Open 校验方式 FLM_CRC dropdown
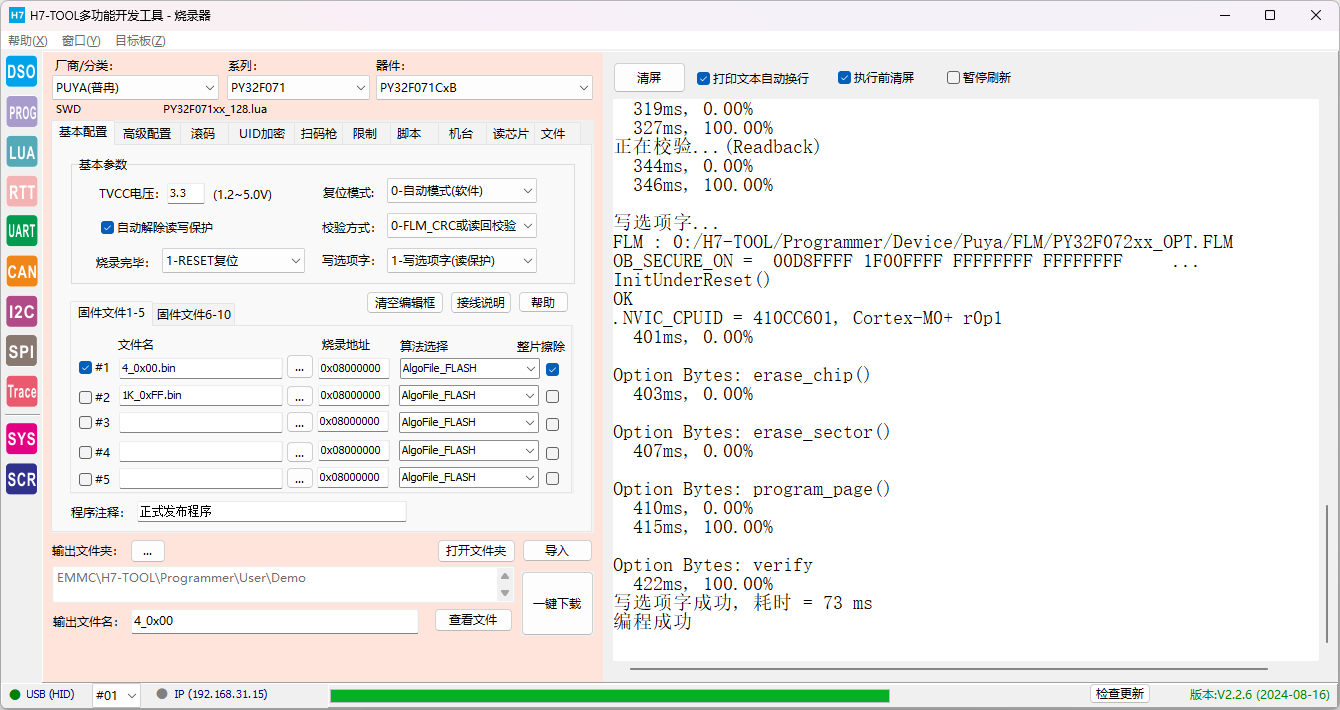The width and height of the screenshot is (1340, 710). pos(462,226)
